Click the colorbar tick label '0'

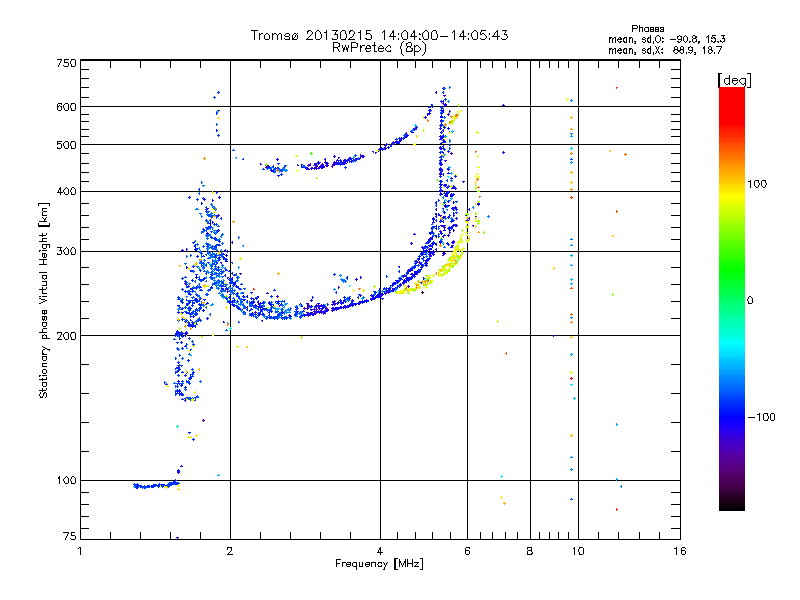(750, 301)
